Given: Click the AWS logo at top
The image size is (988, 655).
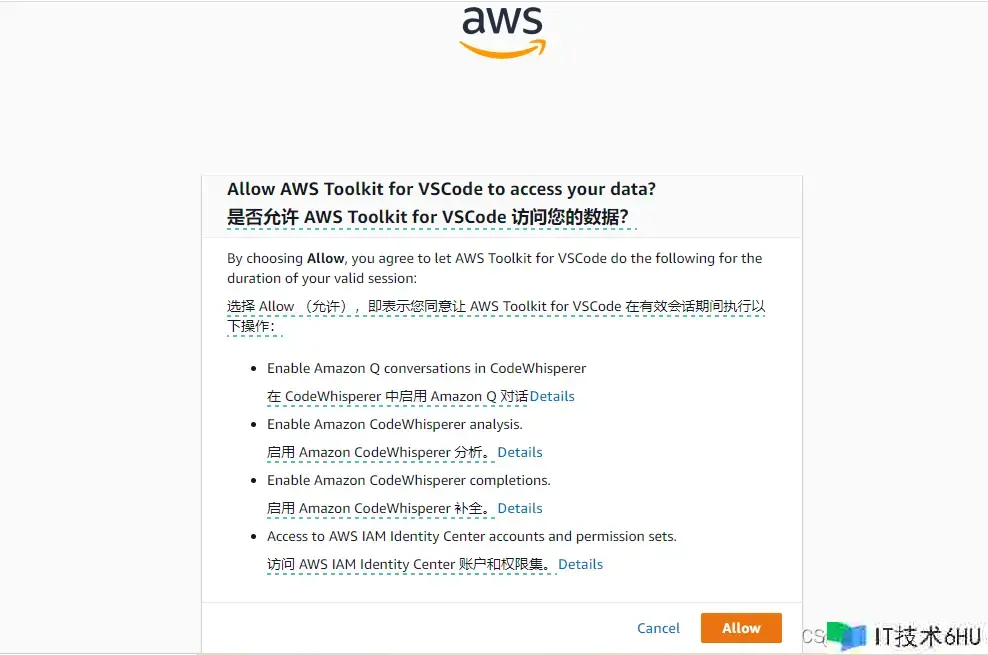Looking at the screenshot, I should [x=503, y=33].
